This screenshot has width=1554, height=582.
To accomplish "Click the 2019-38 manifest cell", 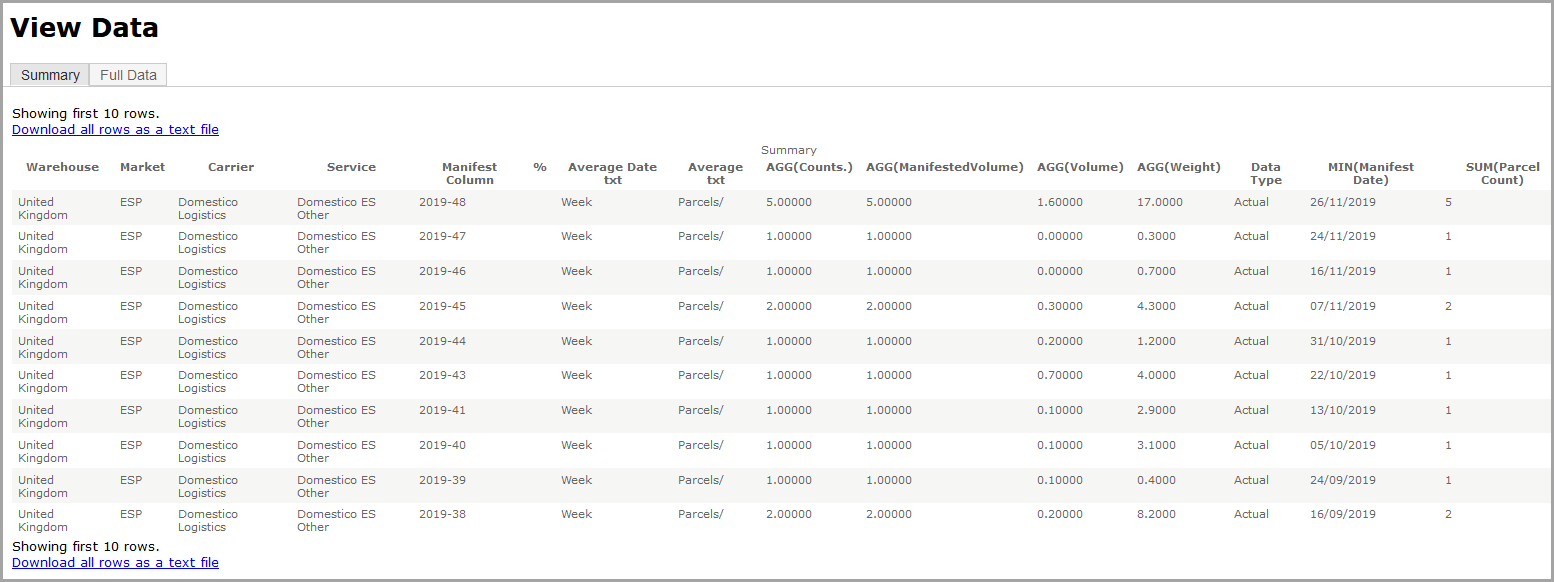I will [x=442, y=514].
